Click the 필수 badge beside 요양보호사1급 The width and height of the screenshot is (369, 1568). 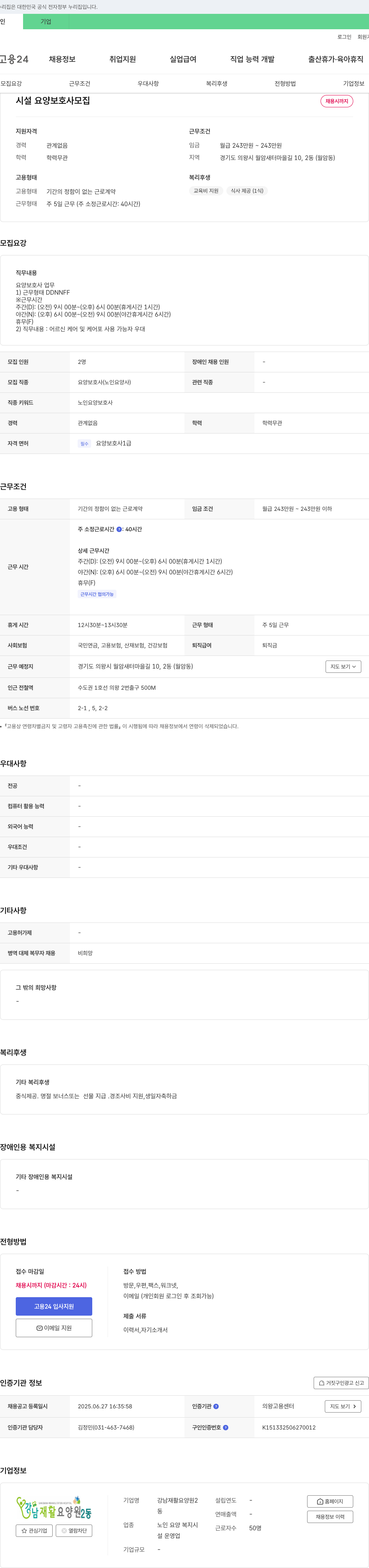click(x=85, y=444)
